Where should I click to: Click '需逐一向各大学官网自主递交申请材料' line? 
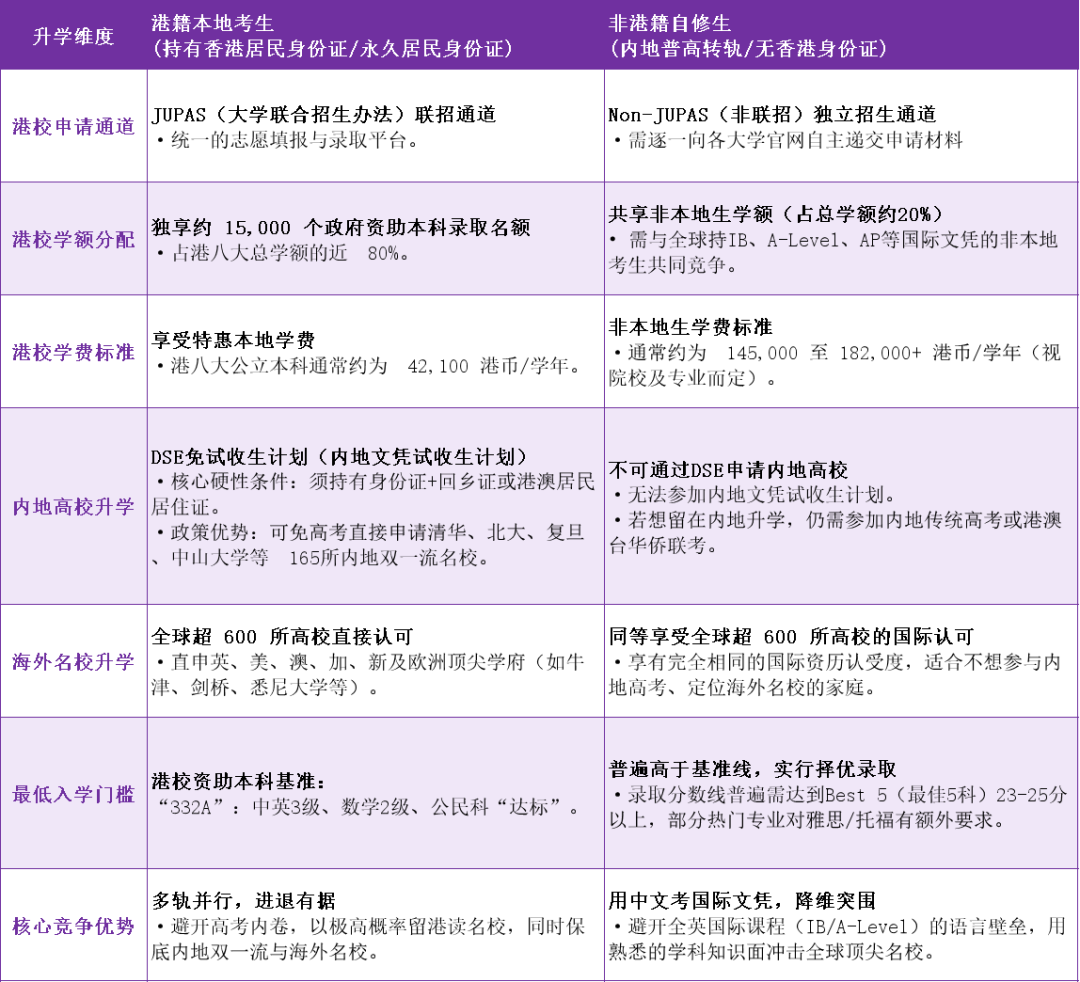tap(787, 140)
